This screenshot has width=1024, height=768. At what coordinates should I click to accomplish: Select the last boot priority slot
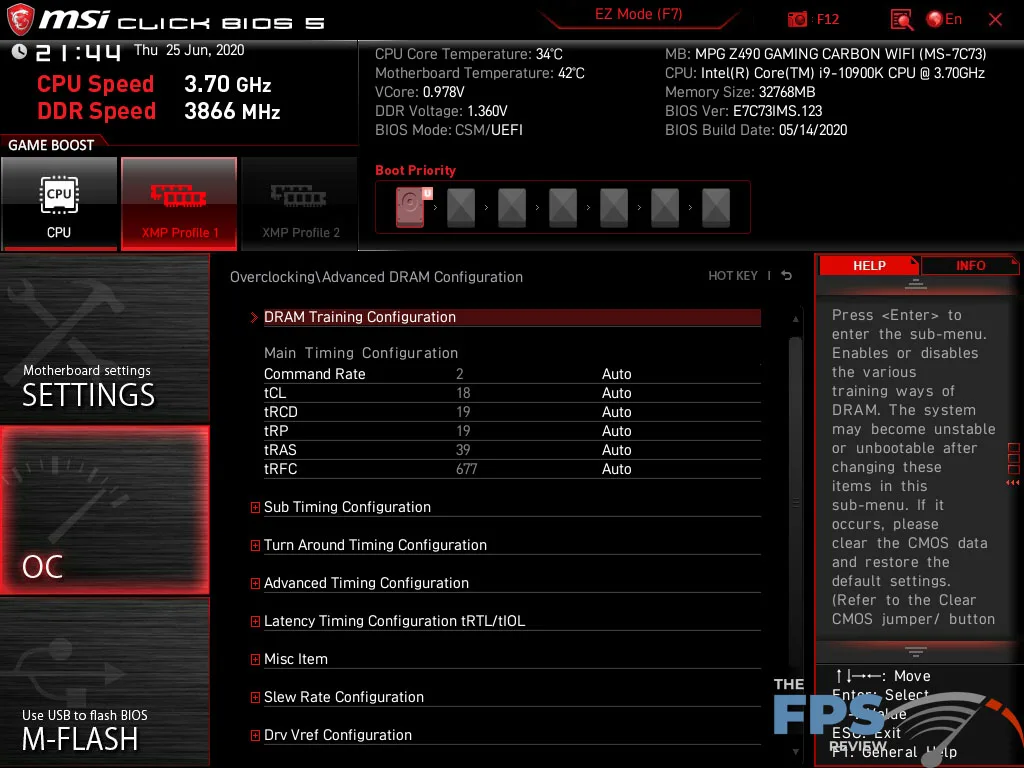[716, 208]
